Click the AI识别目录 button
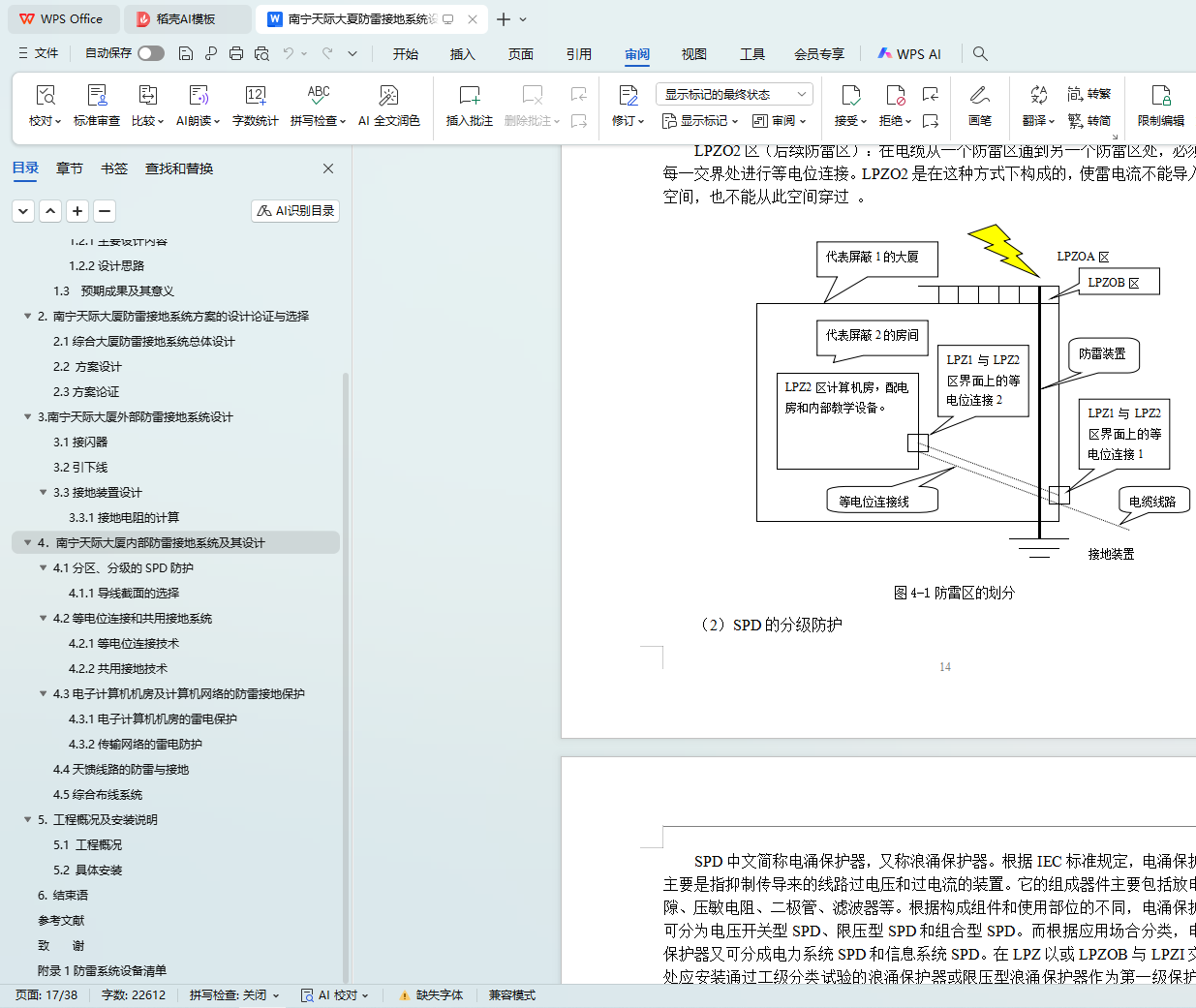The image size is (1196, 1008). pos(295,210)
